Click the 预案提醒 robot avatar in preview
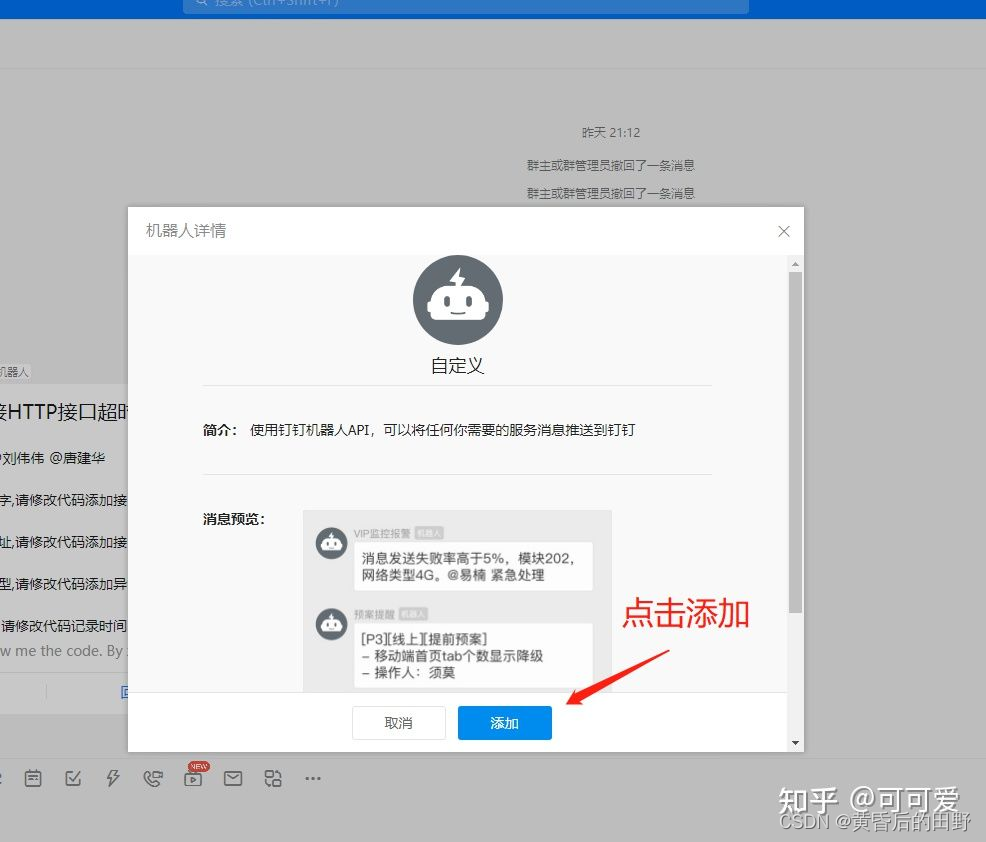This screenshot has width=986, height=842. click(331, 624)
